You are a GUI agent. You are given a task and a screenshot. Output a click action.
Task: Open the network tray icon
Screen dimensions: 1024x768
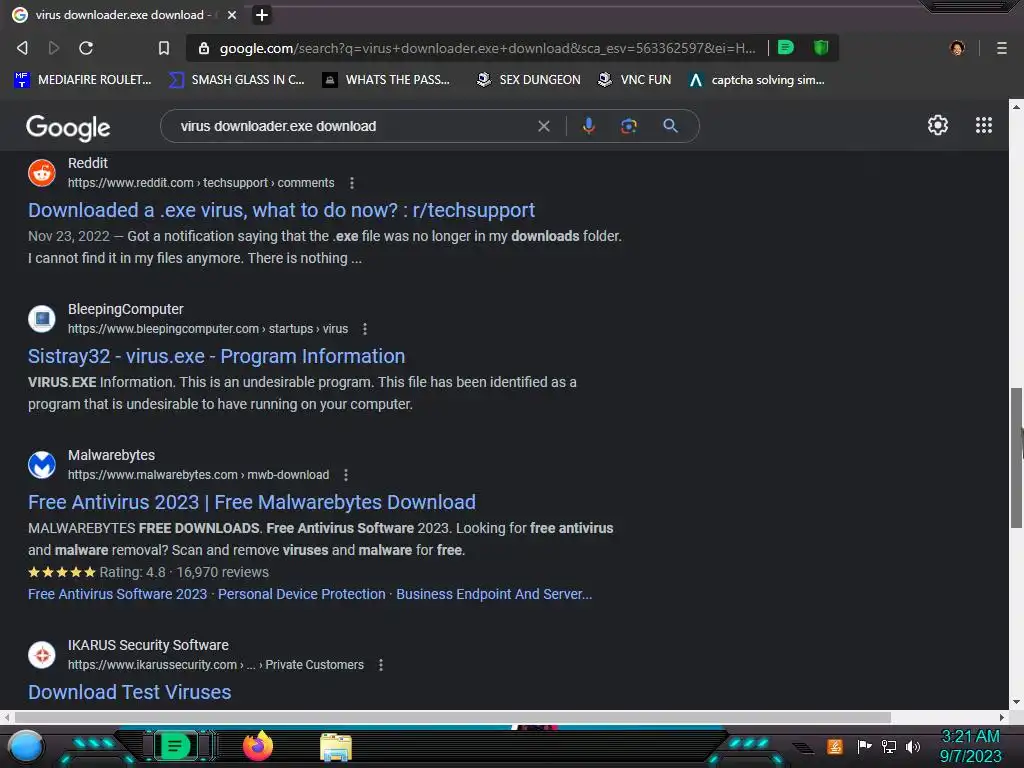889,746
